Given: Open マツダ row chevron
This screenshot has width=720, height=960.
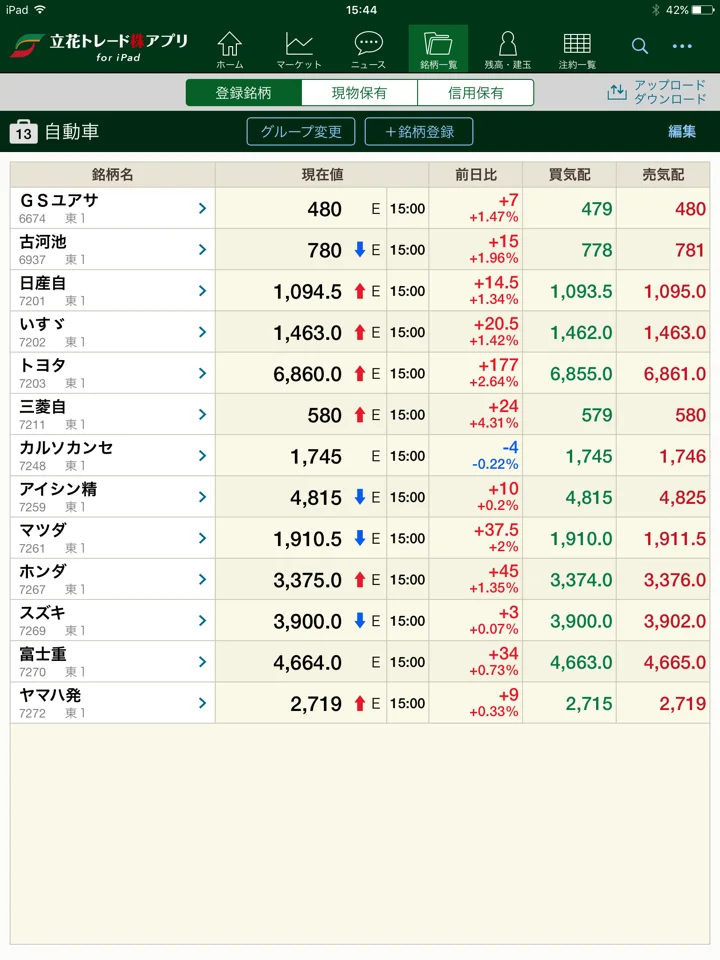Looking at the screenshot, I should point(203,538).
